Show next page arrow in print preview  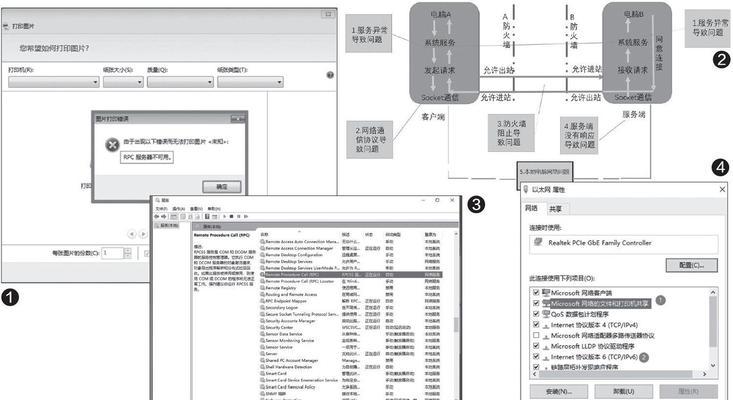coord(144,234)
